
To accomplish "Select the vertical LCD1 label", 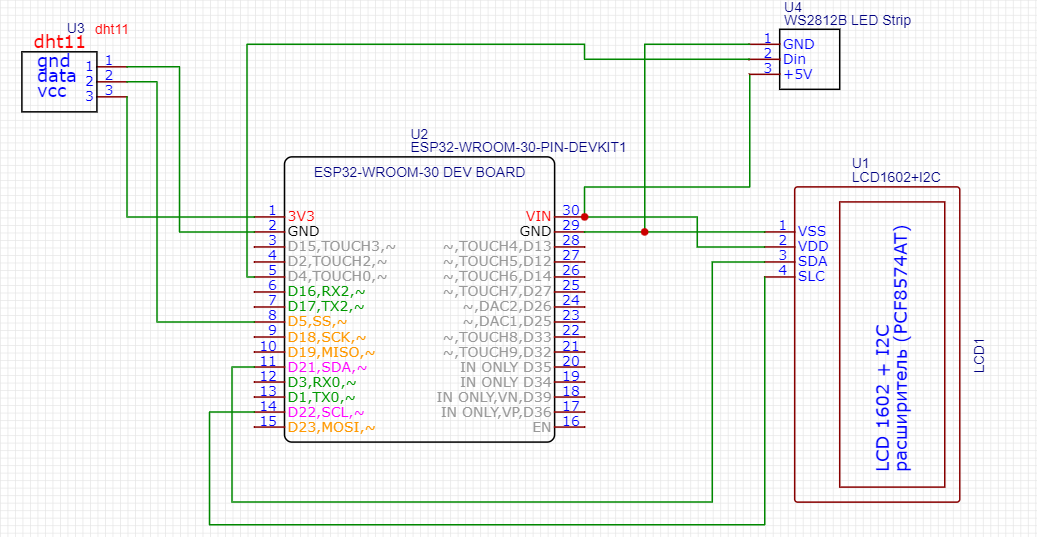I will [980, 356].
